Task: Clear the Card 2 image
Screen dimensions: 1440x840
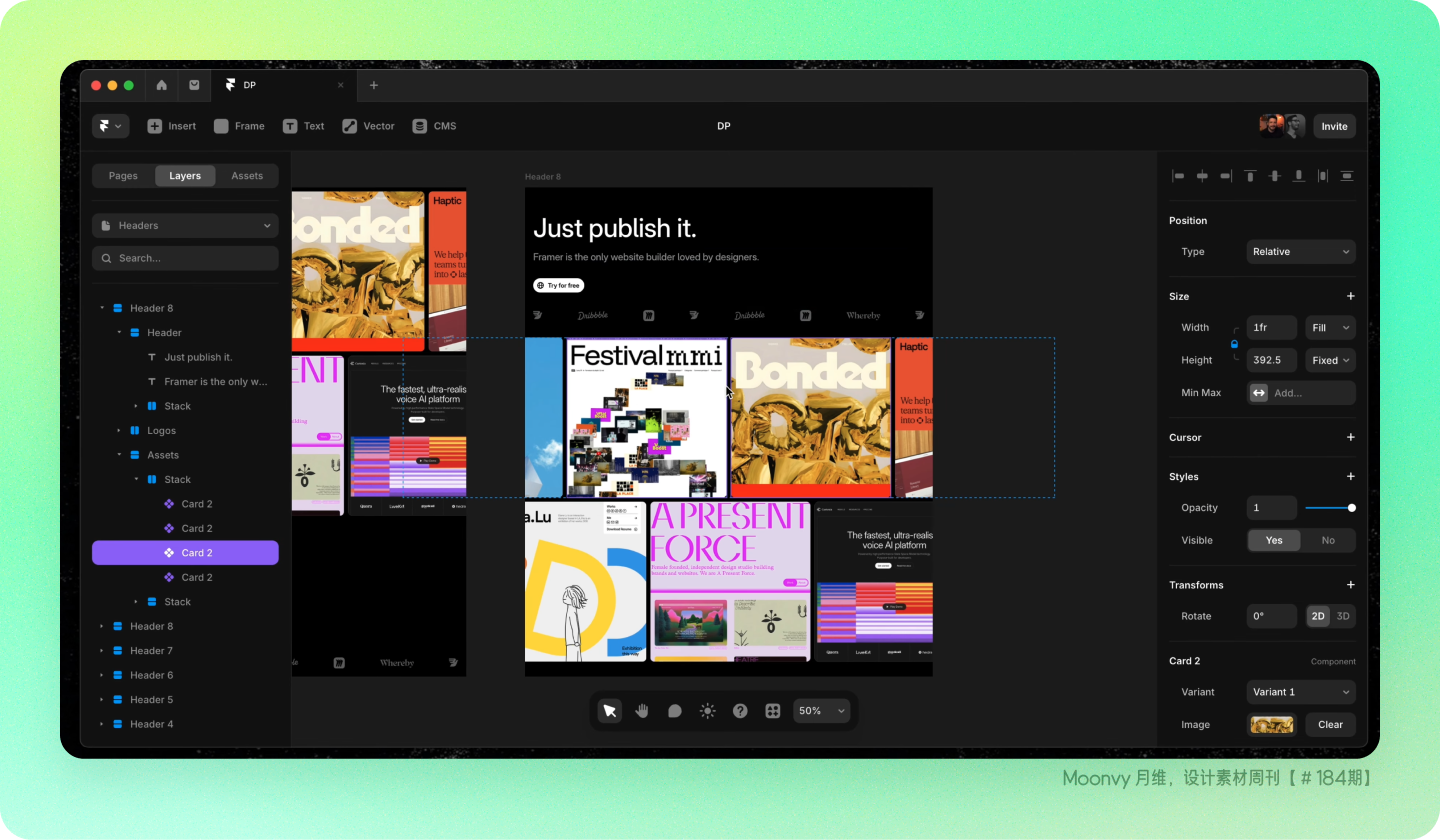Action: (x=1331, y=725)
